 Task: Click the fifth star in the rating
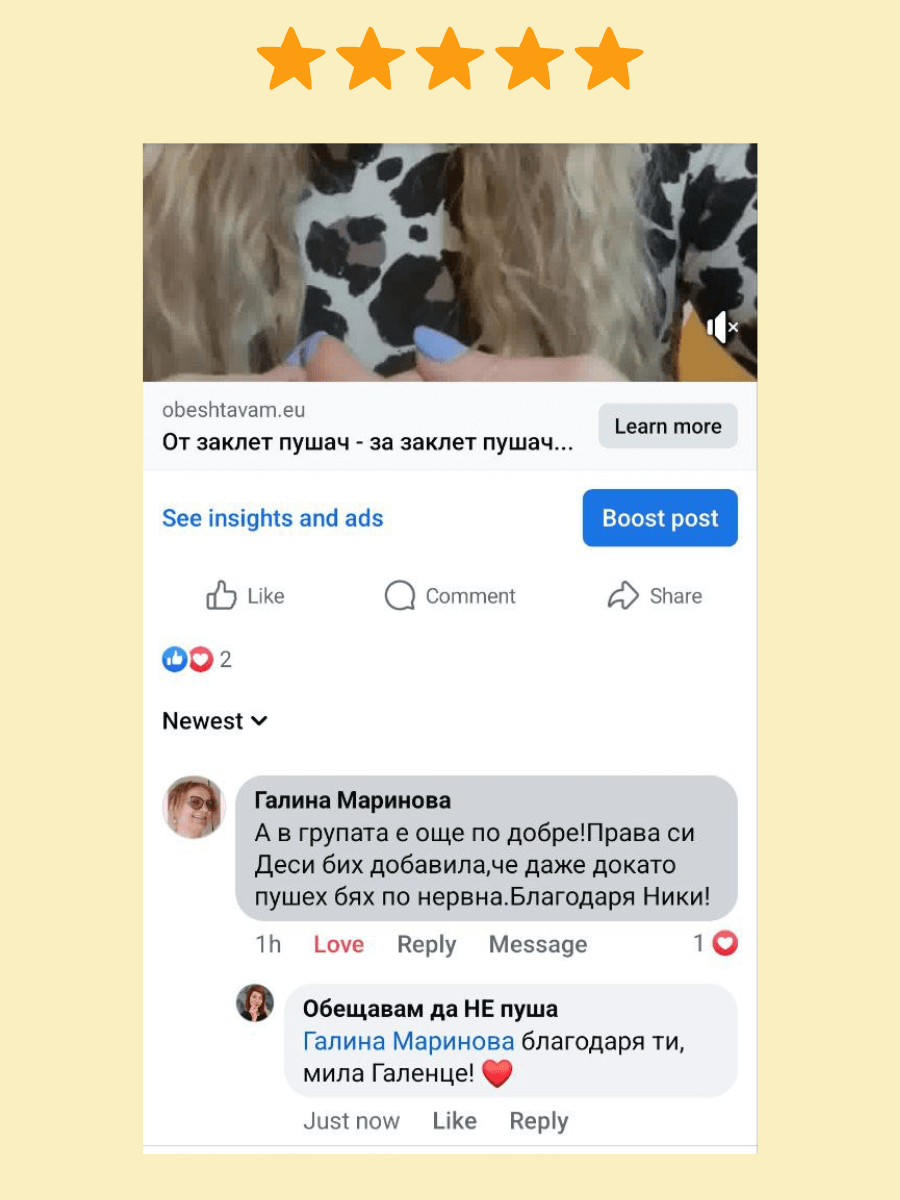pos(609,59)
